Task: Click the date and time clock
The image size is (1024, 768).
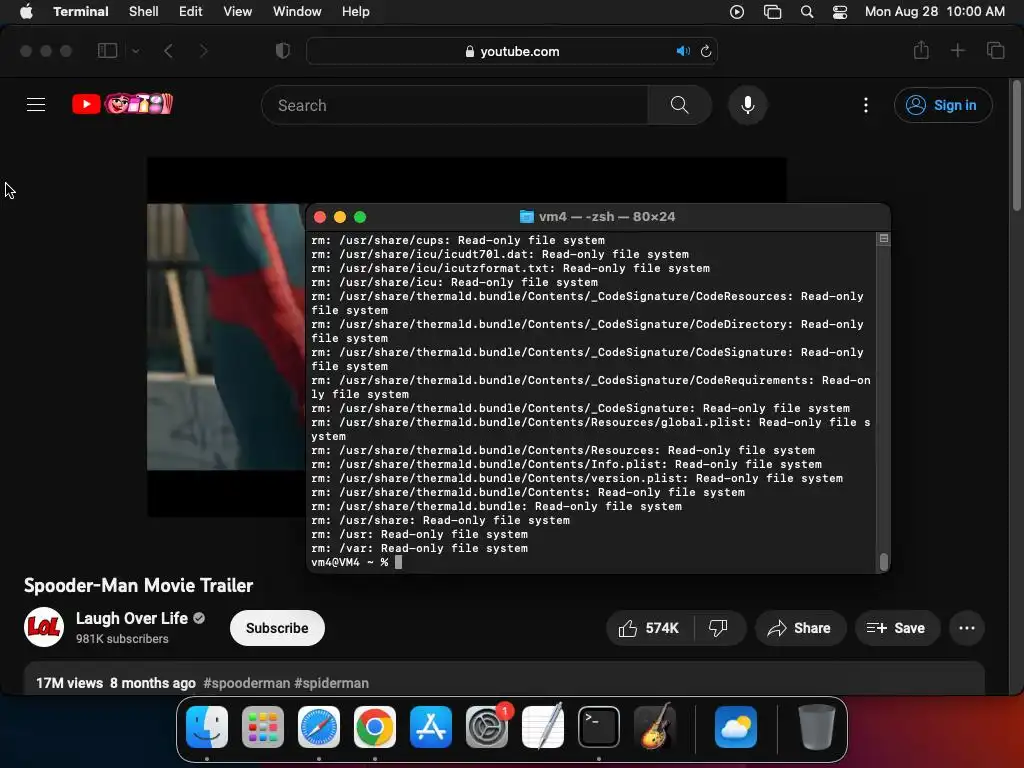Action: [x=935, y=12]
